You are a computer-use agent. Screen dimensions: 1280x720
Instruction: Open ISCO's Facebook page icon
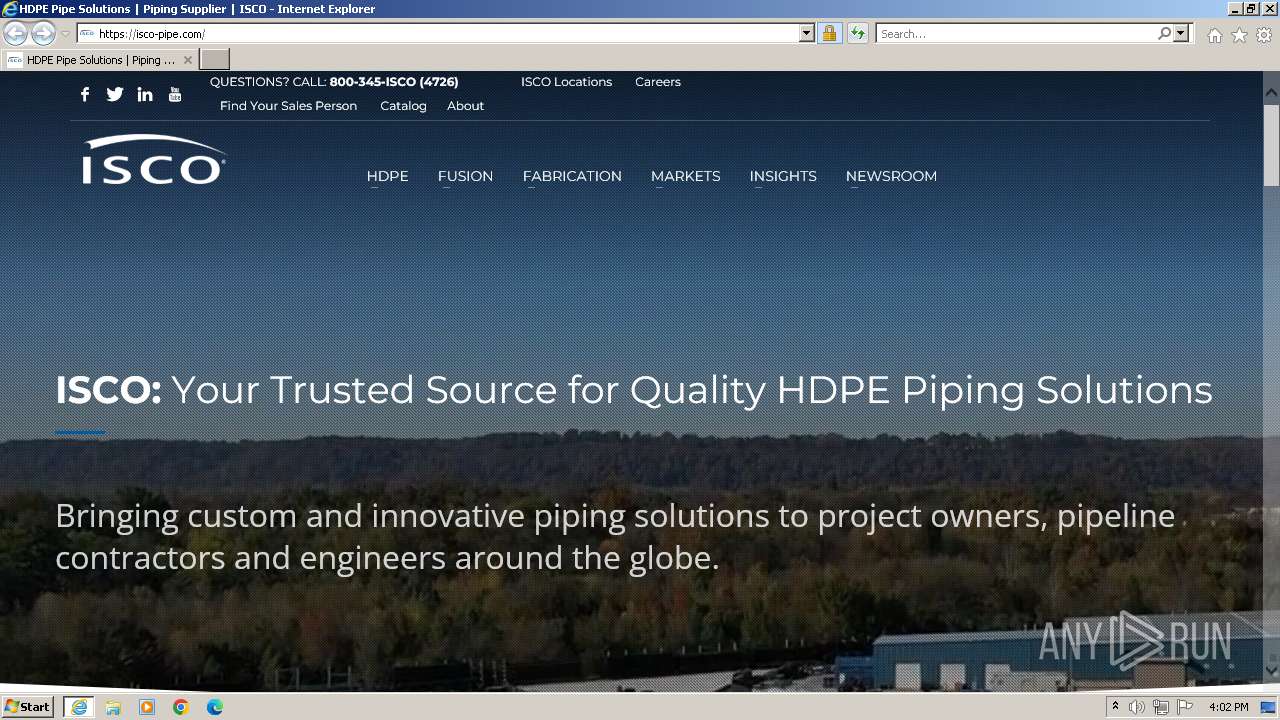(85, 94)
